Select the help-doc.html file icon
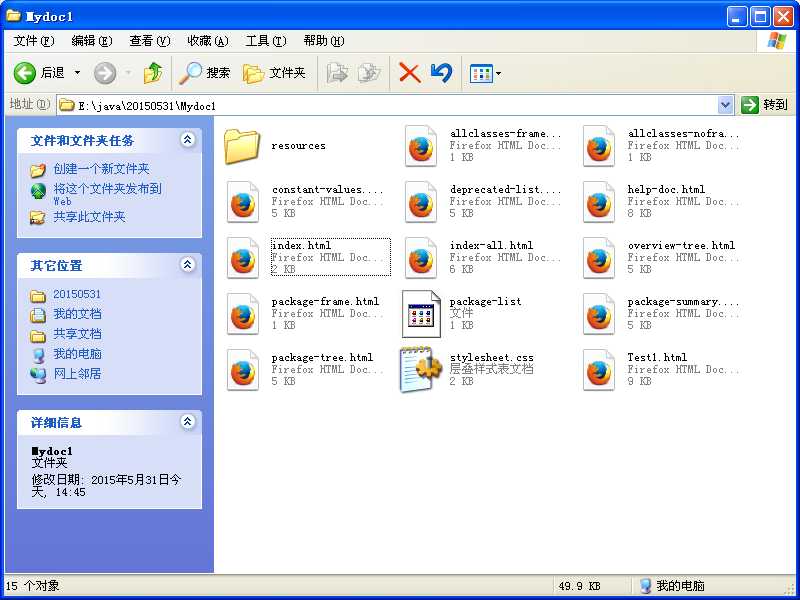Viewport: 800px width, 600px height. [598, 203]
